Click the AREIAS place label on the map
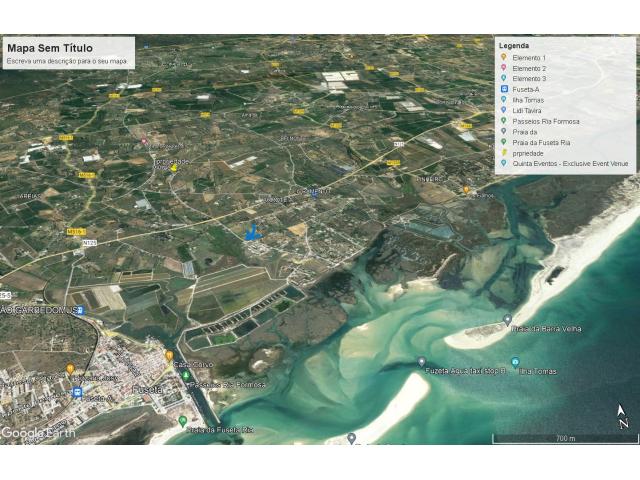This screenshot has height=480, width=640. 29,196
